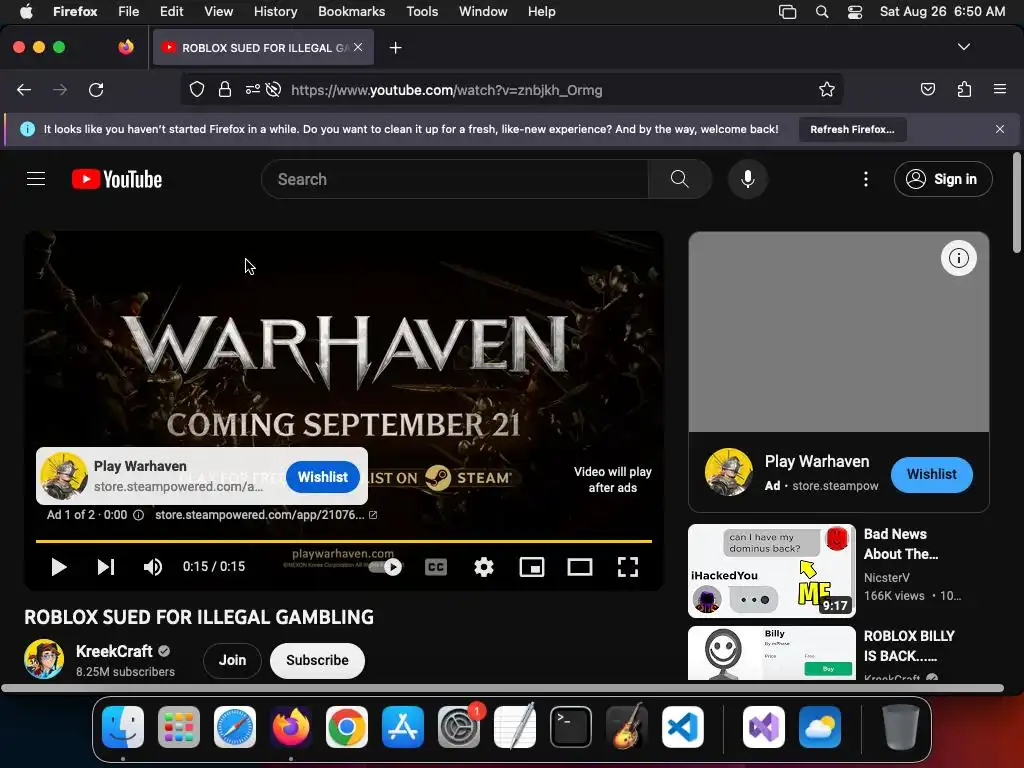Launch Google Chrome from the Dock
Image resolution: width=1024 pixels, height=768 pixels.
[347, 727]
